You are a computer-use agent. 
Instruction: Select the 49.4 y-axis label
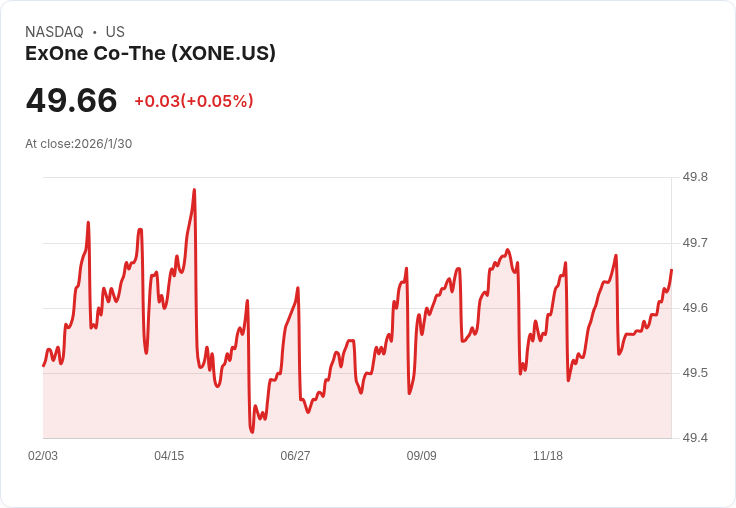[695, 438]
